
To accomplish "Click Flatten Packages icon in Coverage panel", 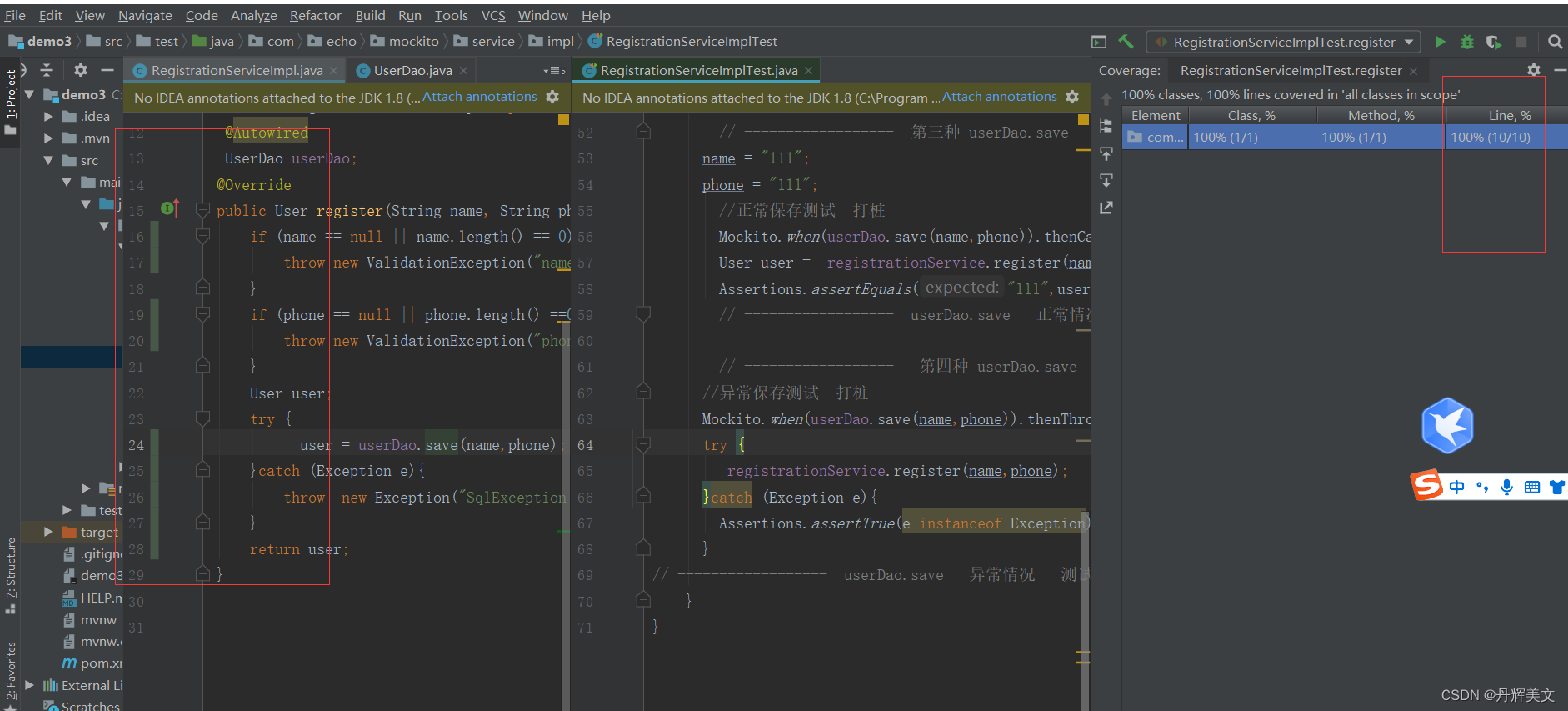I will (x=1106, y=126).
